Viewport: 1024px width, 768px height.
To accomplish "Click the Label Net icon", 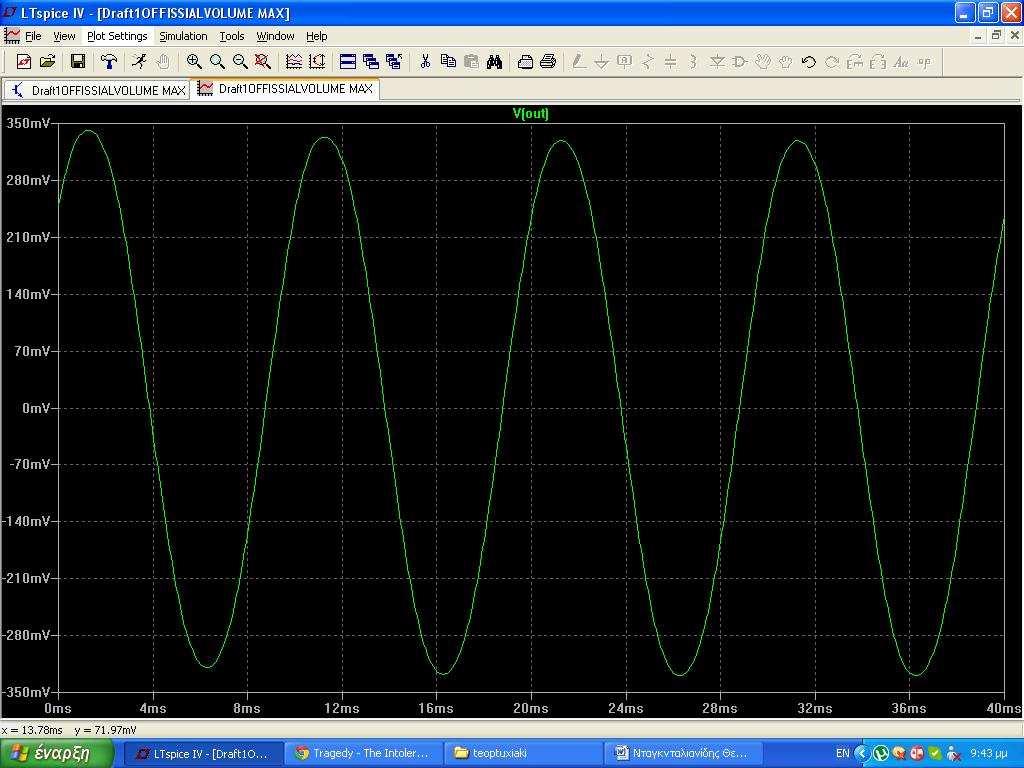I will click(x=625, y=62).
